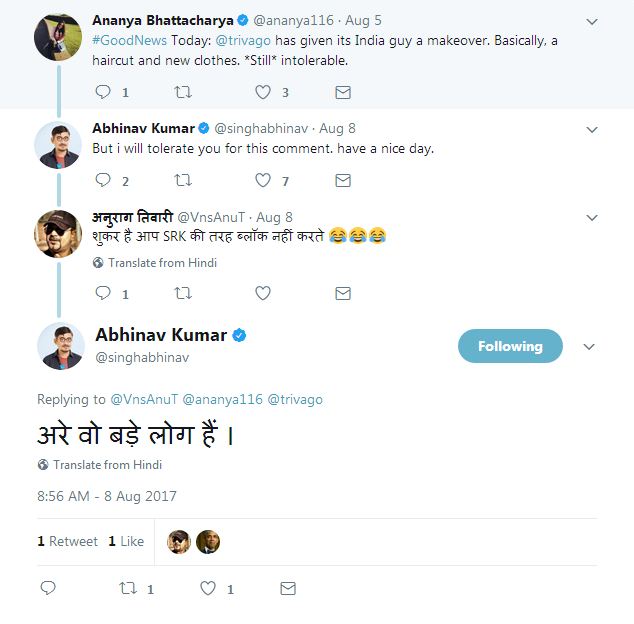Reply to Ananya Bhattacharya's tweet

click(103, 92)
